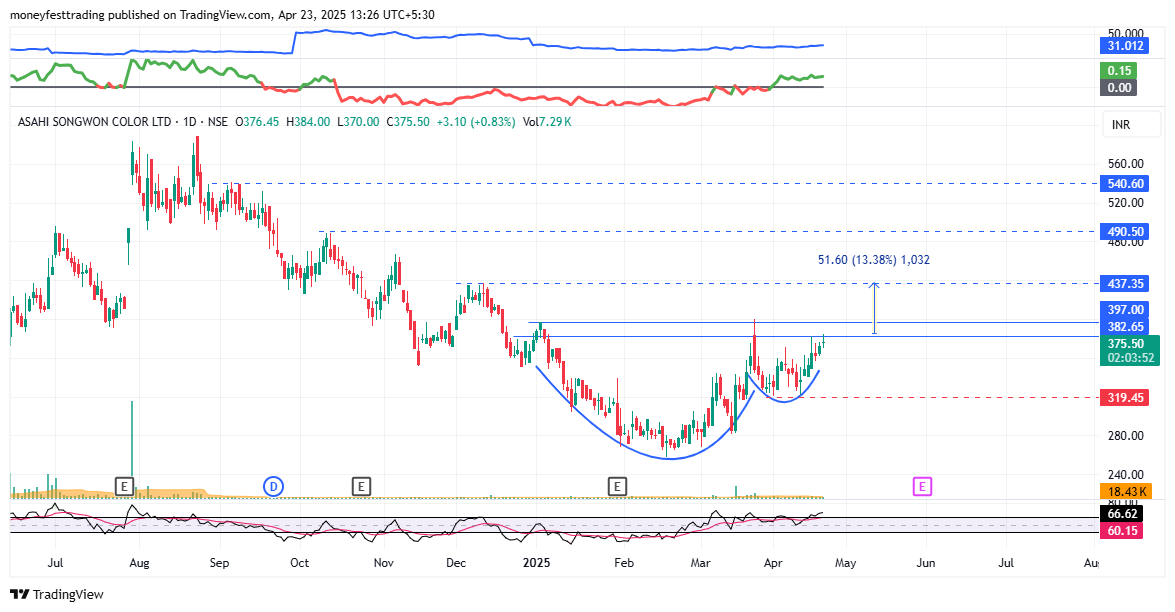The image size is (1175, 612).
Task: Click the earnings E marker near late October
Action: tap(361, 487)
